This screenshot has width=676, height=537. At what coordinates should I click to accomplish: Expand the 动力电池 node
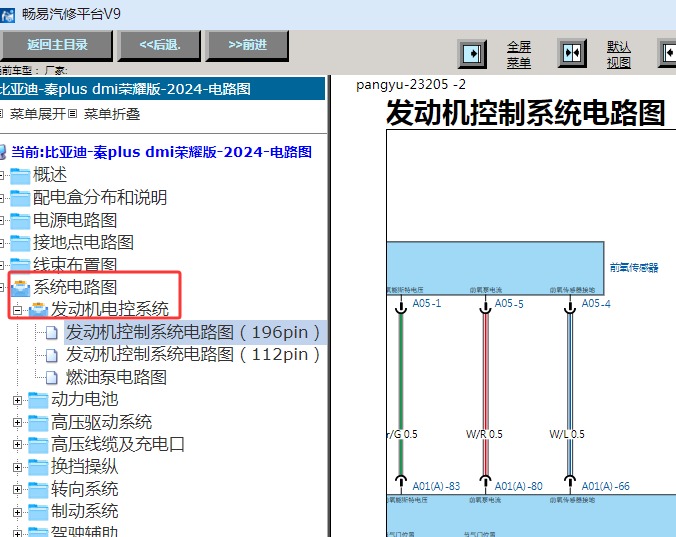(x=17, y=400)
